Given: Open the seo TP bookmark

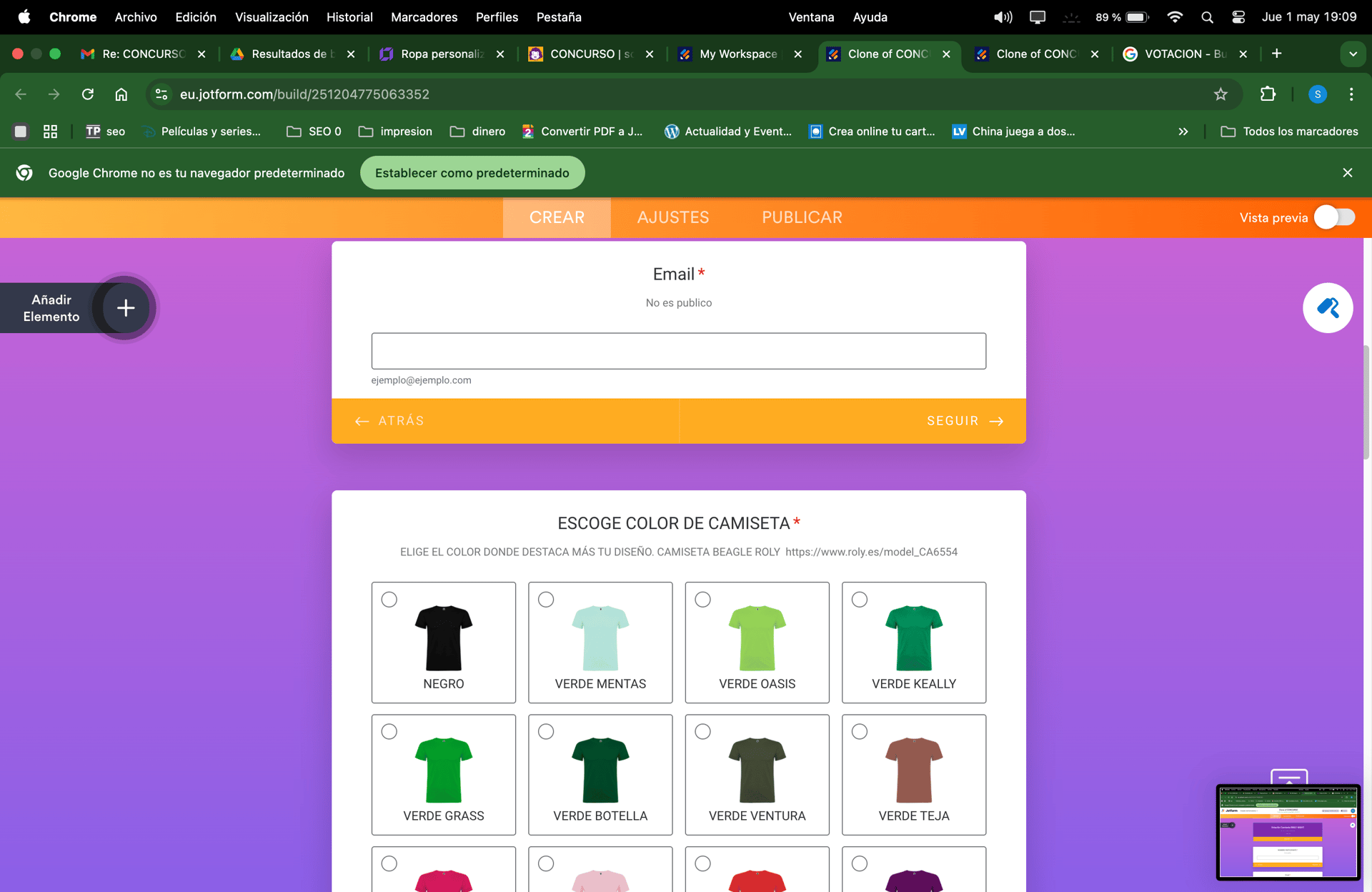Looking at the screenshot, I should (x=105, y=132).
